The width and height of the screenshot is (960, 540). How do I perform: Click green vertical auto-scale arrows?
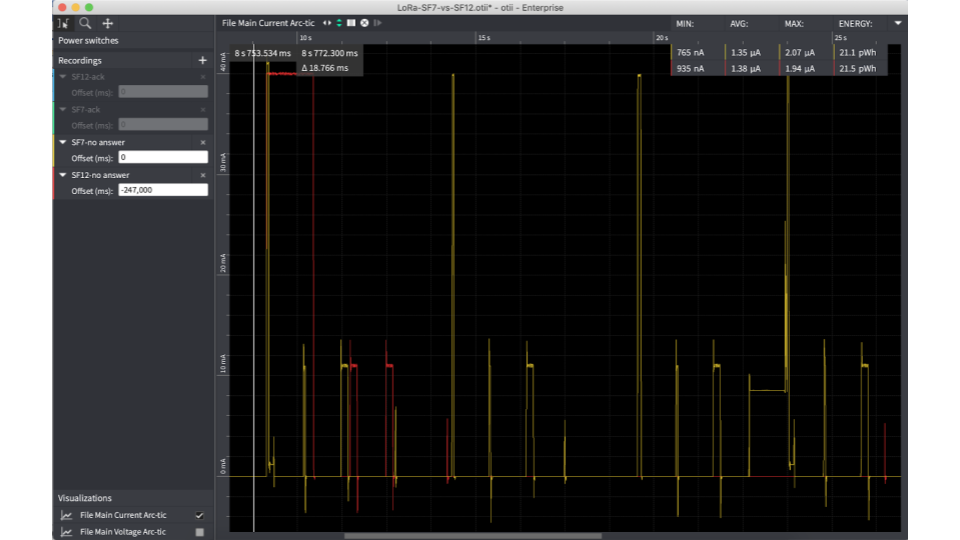coord(339,23)
